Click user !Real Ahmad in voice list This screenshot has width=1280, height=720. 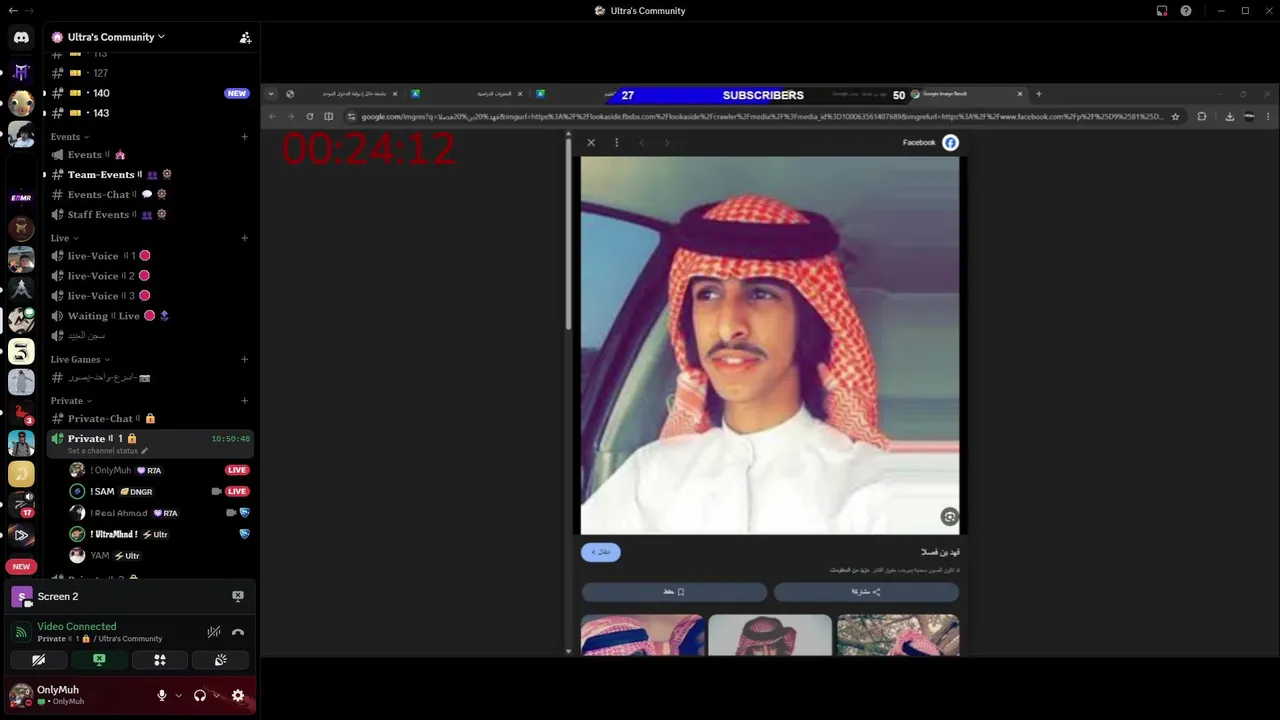[158, 513]
